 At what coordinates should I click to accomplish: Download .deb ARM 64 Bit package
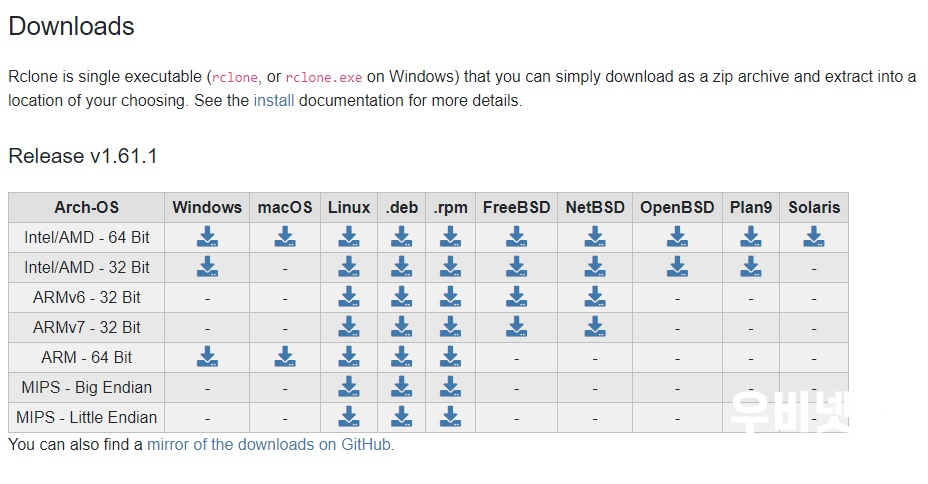pyautogui.click(x=401, y=357)
